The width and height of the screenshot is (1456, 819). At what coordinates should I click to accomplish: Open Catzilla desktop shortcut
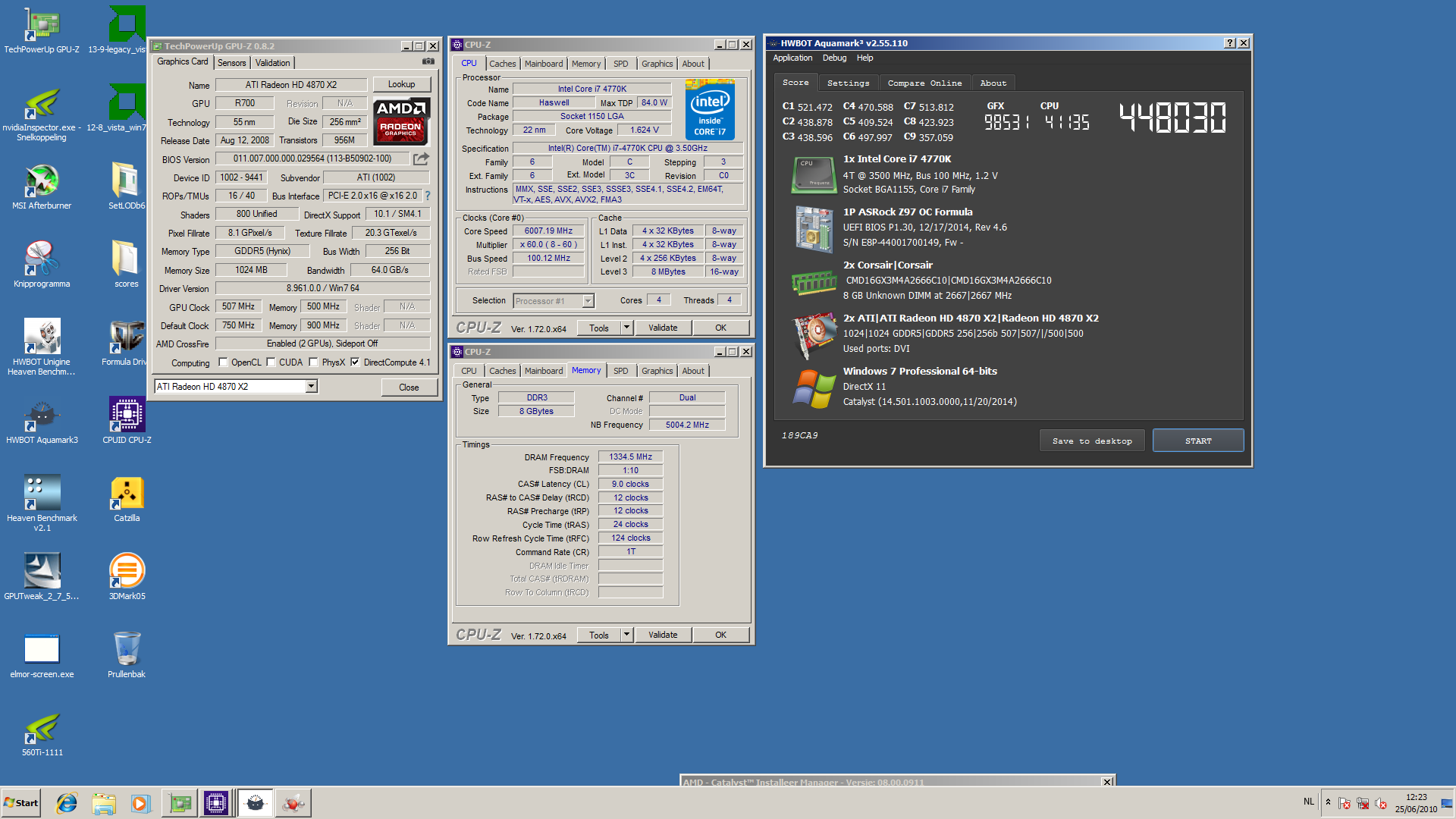pos(127,500)
